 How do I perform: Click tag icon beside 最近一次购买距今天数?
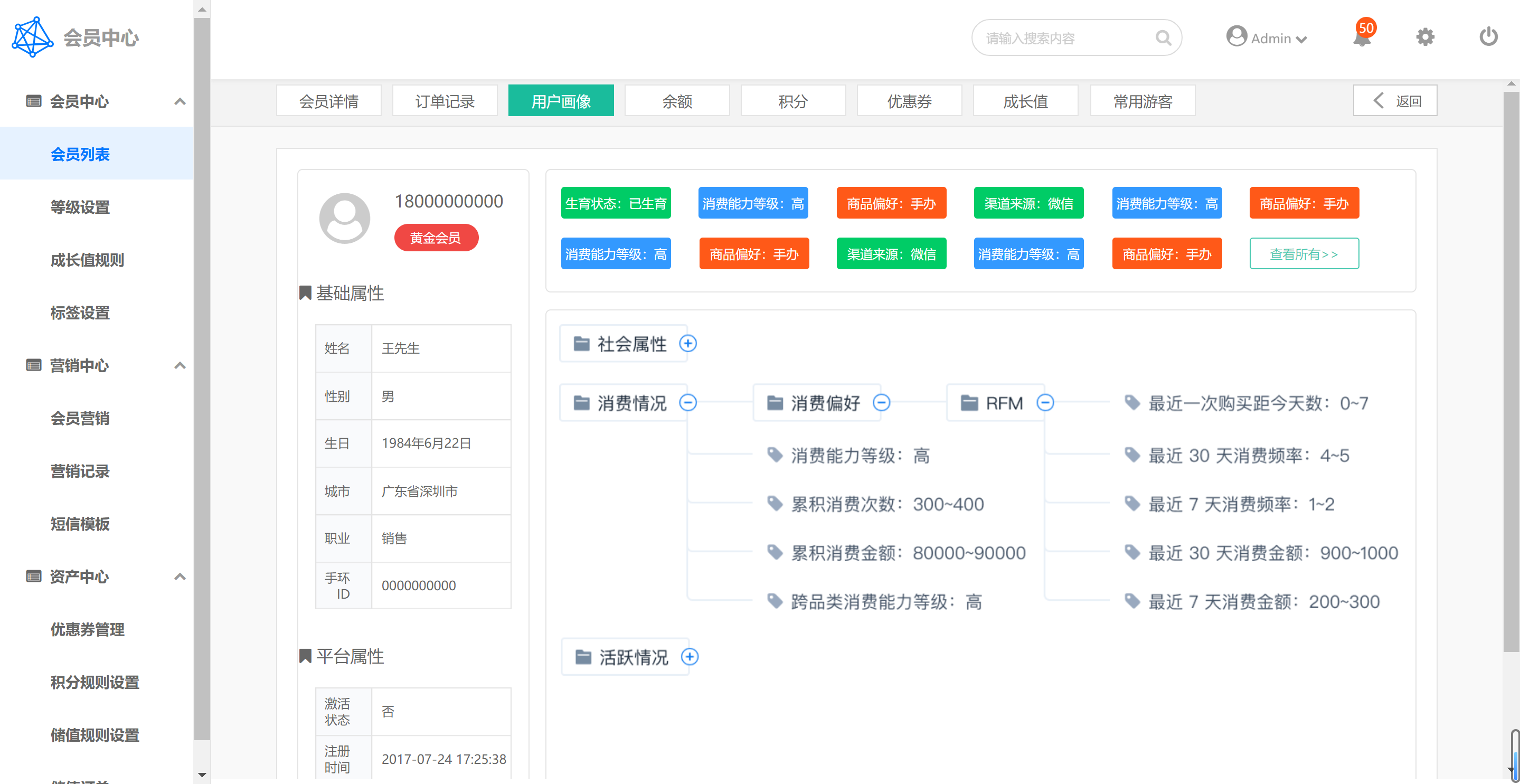click(1132, 403)
